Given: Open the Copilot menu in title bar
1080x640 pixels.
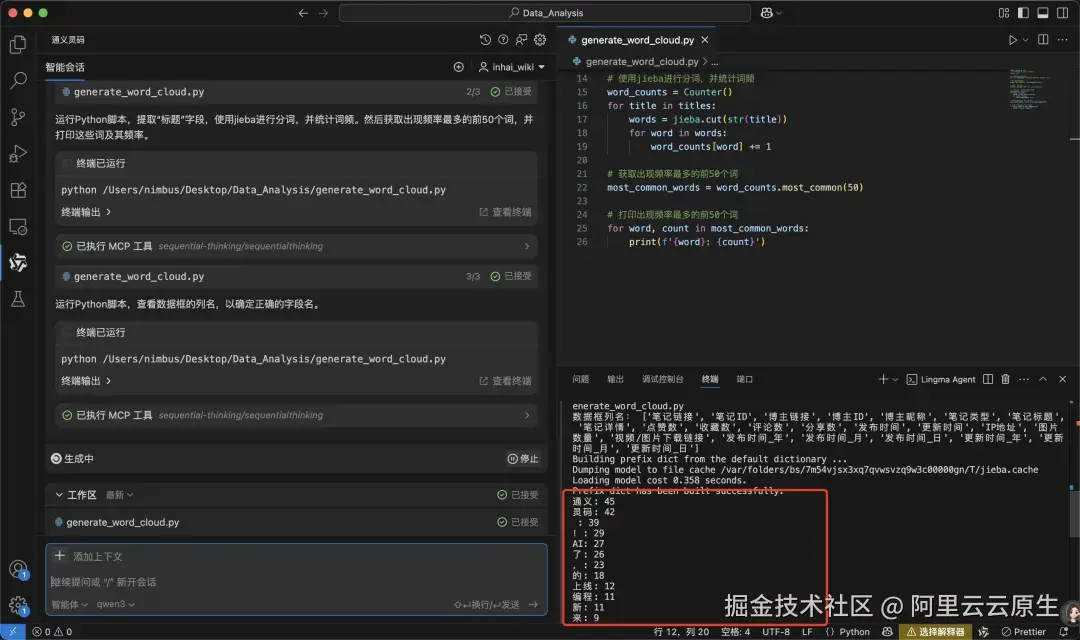Looking at the screenshot, I should (771, 13).
